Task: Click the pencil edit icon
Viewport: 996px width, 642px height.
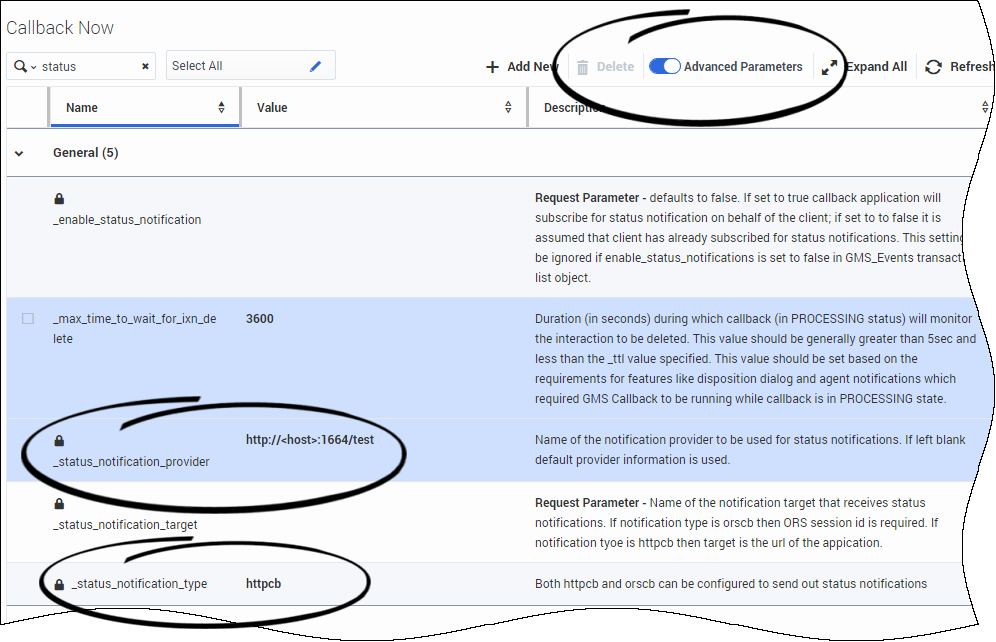Action: (316, 66)
